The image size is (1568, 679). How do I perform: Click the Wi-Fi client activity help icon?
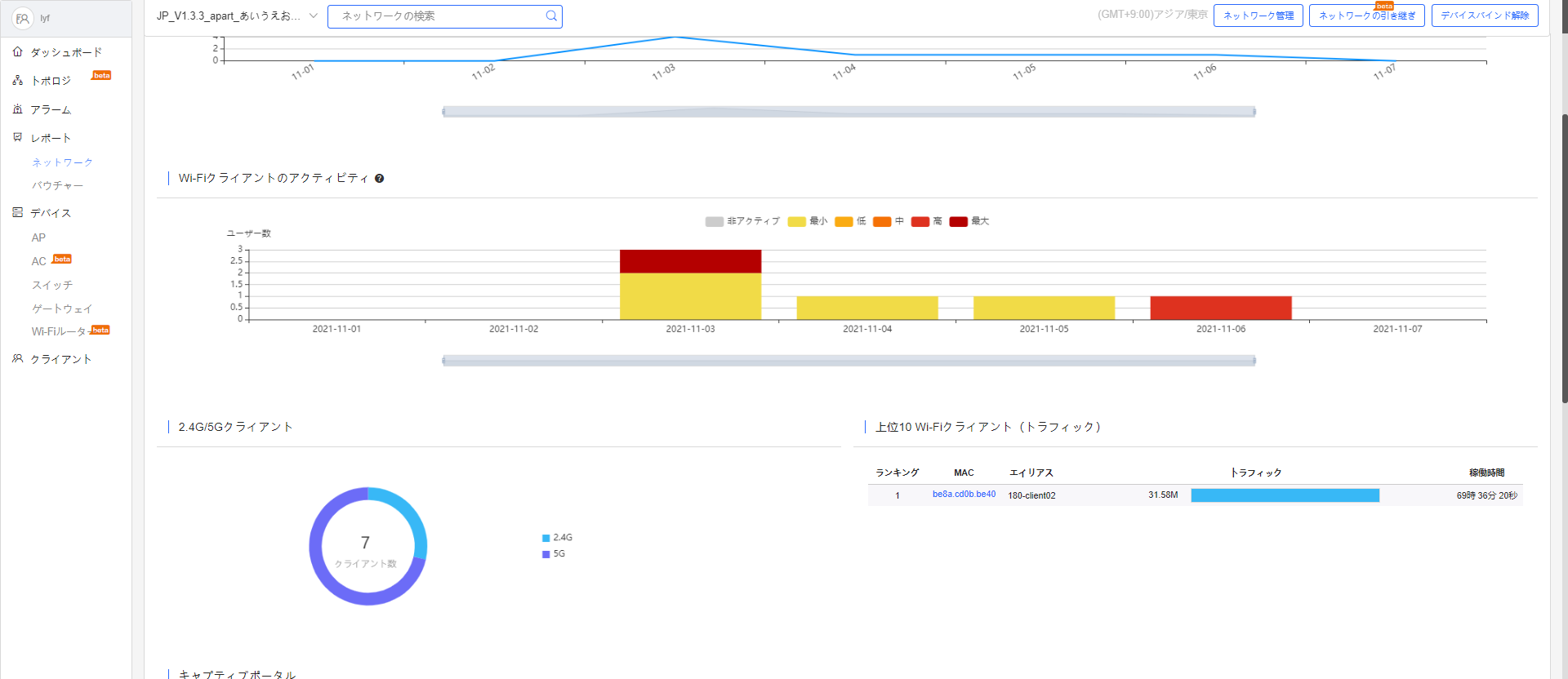pos(379,179)
